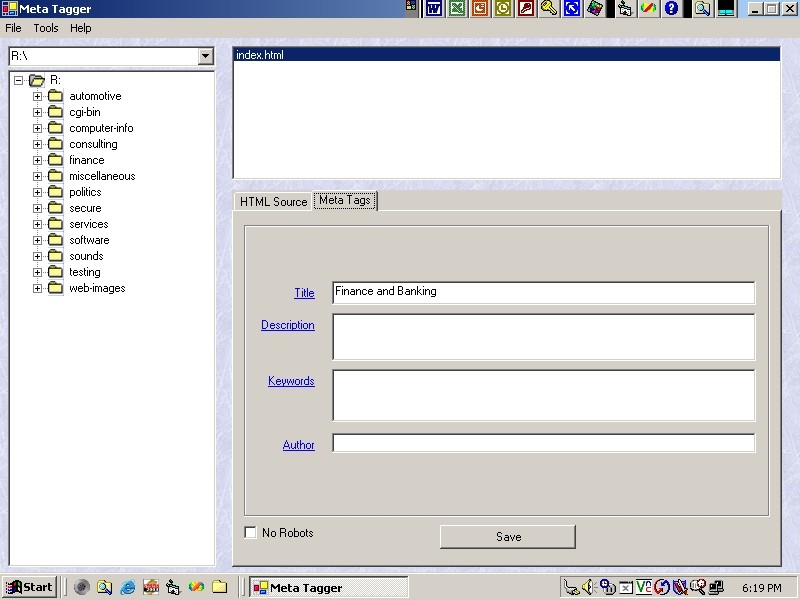This screenshot has height=600, width=800.
Task: Open the R:\ drive dropdown
Action: coord(205,57)
